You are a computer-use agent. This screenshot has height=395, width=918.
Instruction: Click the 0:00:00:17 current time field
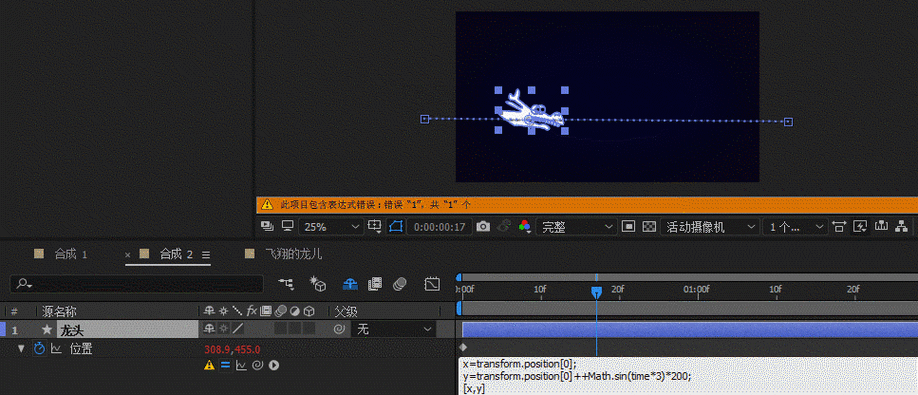point(440,227)
